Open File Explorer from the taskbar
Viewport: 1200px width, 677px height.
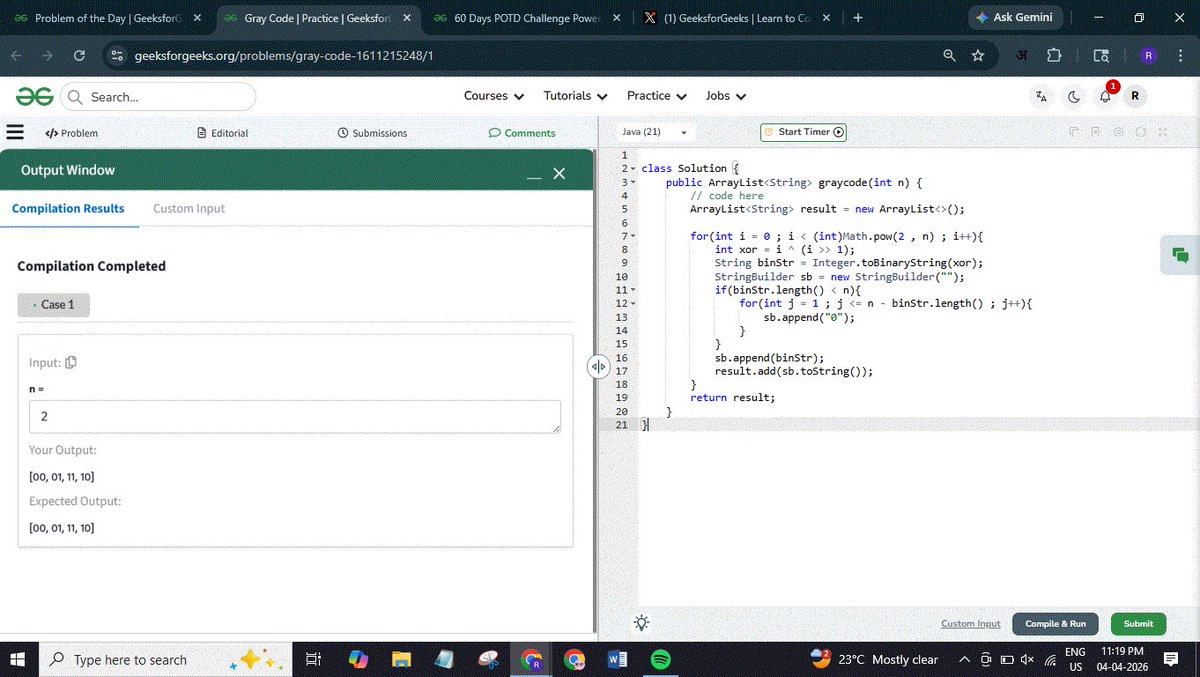[x=401, y=660]
